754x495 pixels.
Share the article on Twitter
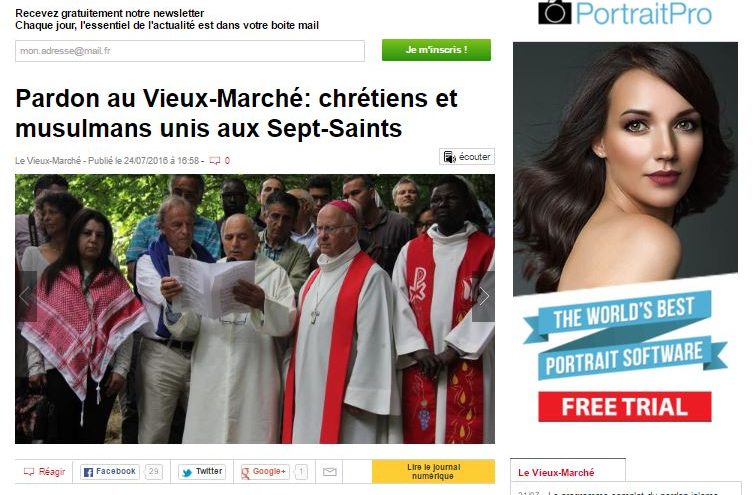pyautogui.click(x=202, y=472)
